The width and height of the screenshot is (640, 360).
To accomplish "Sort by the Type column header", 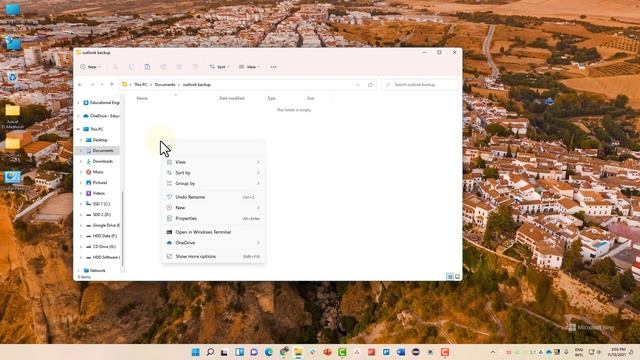I will [x=271, y=98].
